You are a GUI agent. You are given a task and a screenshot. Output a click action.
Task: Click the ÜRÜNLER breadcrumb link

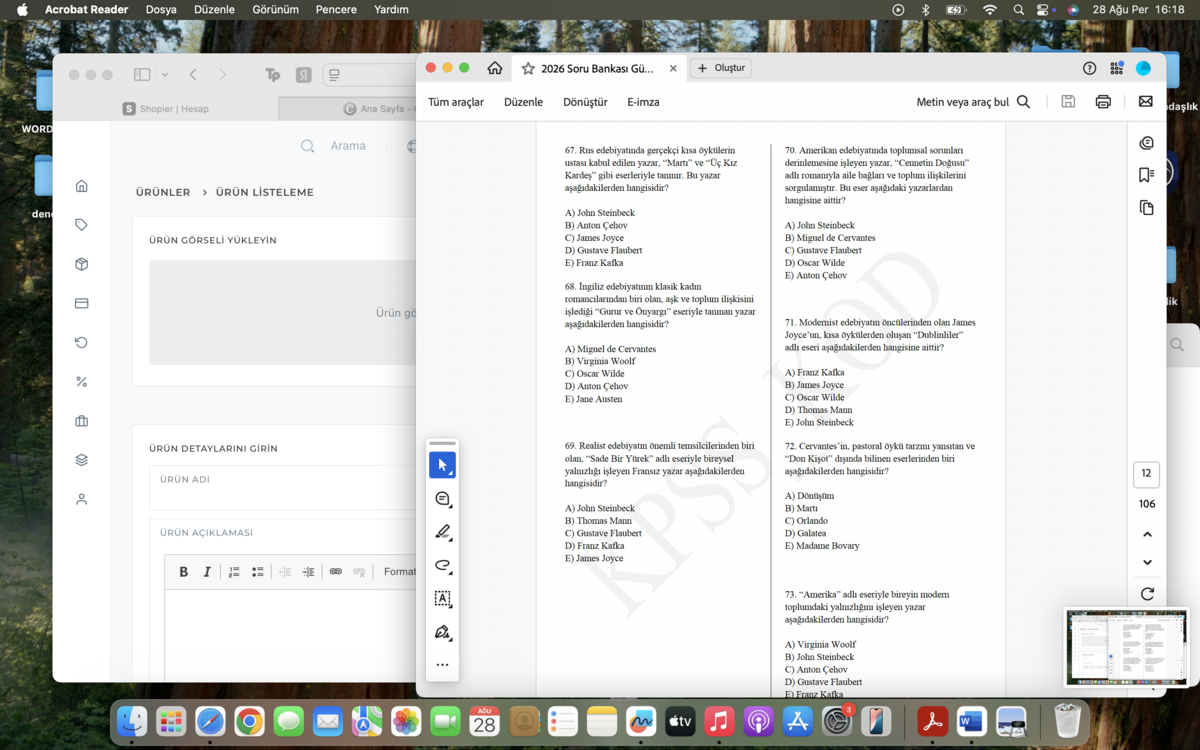[163, 192]
